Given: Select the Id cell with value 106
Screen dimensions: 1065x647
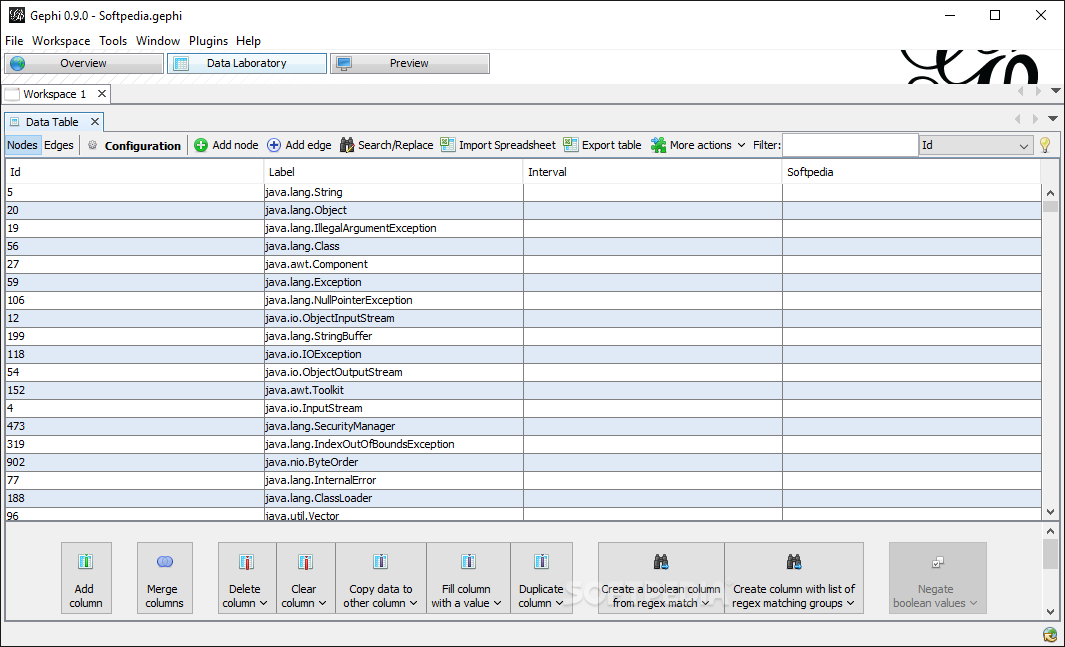Looking at the screenshot, I should [134, 300].
